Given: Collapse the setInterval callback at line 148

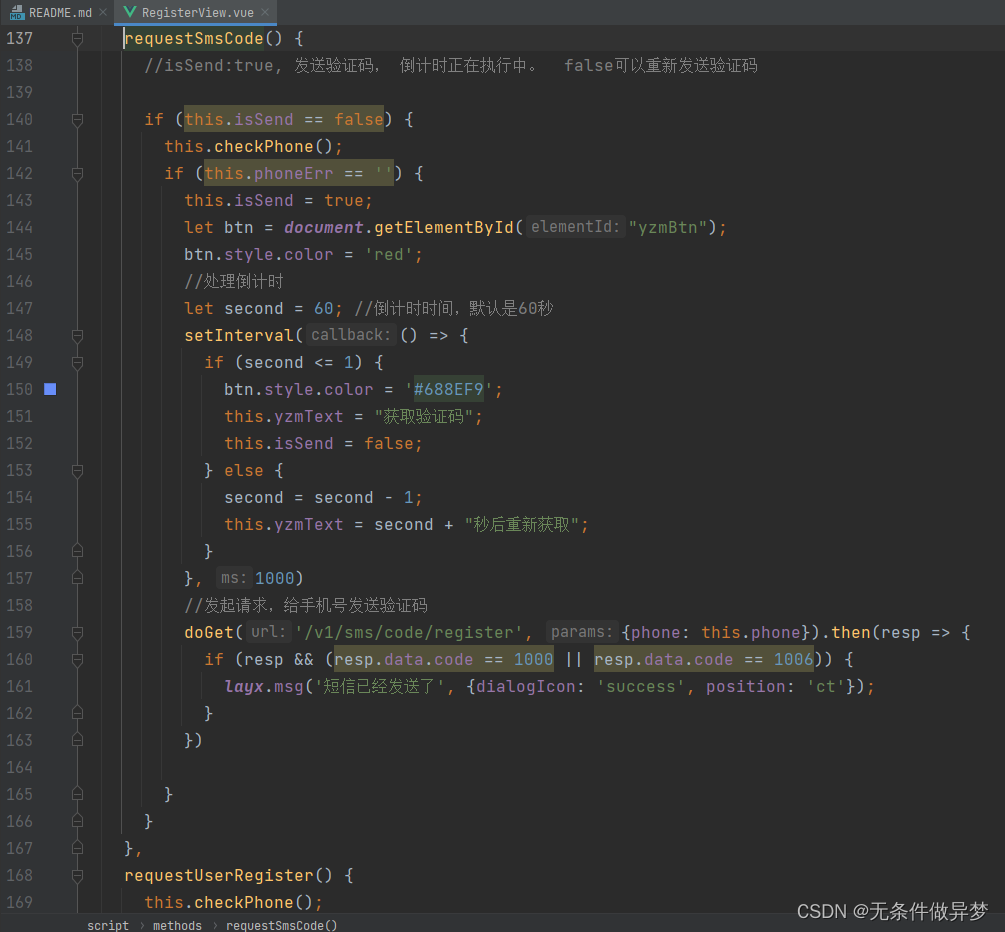Looking at the screenshot, I should coord(77,335).
